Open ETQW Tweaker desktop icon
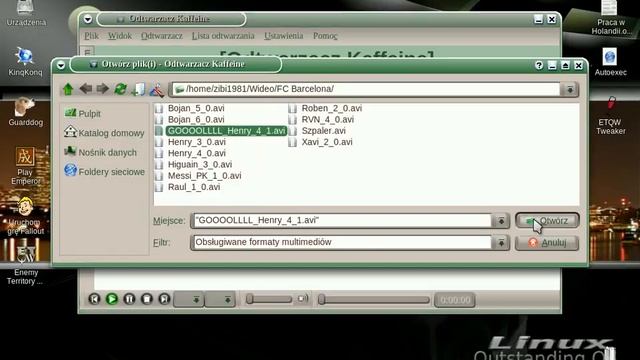The image size is (640, 360). click(x=610, y=116)
